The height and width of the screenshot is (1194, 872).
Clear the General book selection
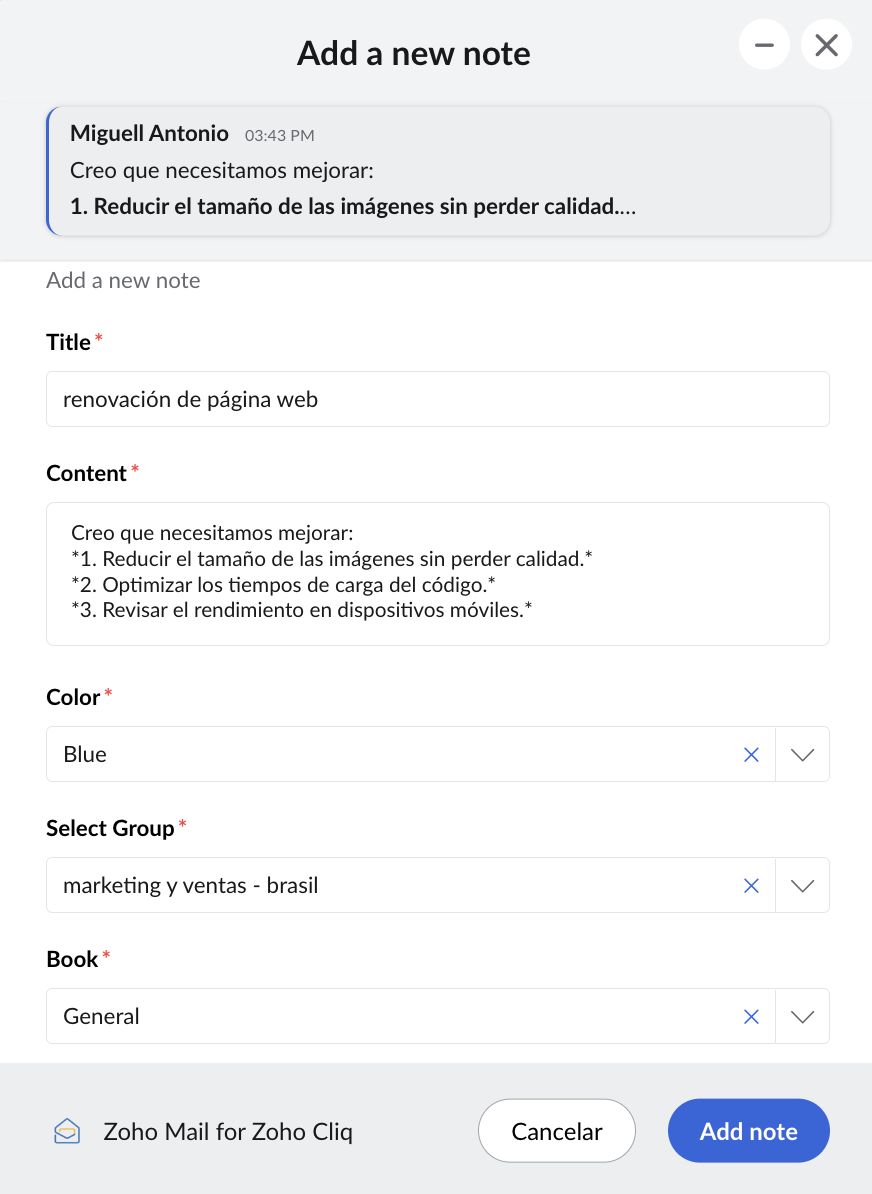(752, 1017)
